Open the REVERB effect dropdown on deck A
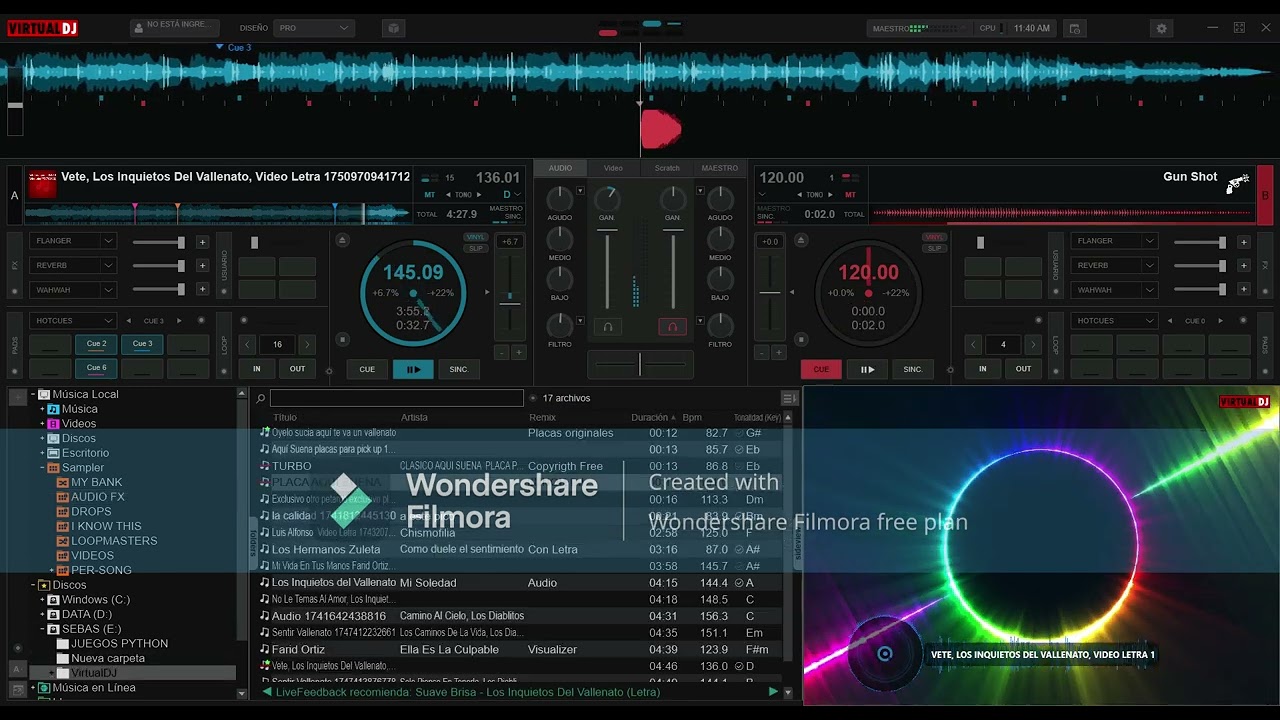Viewport: 1280px width, 720px height. point(74,265)
